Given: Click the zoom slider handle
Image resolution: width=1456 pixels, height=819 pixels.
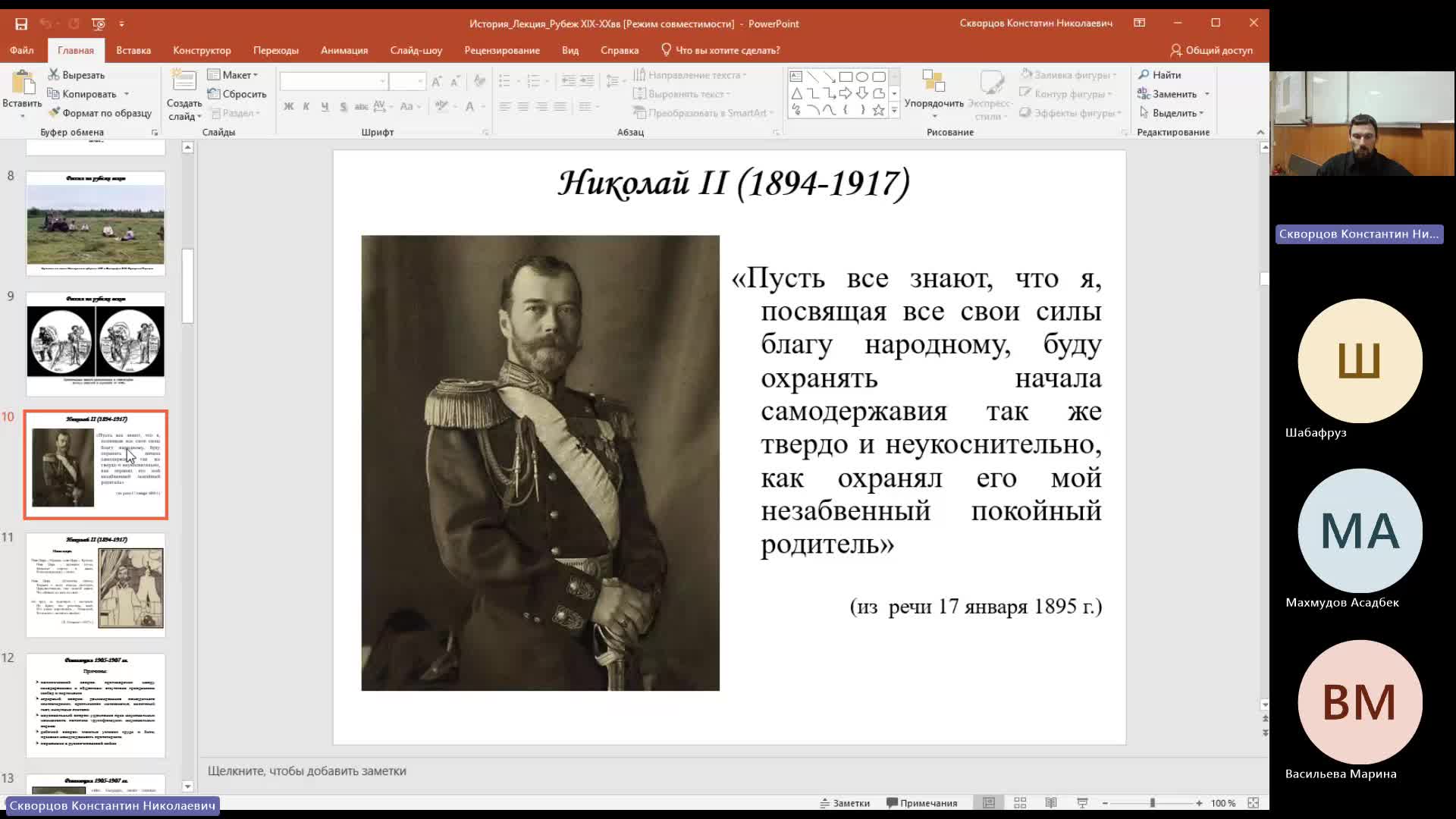Looking at the screenshot, I should coord(1152,803).
